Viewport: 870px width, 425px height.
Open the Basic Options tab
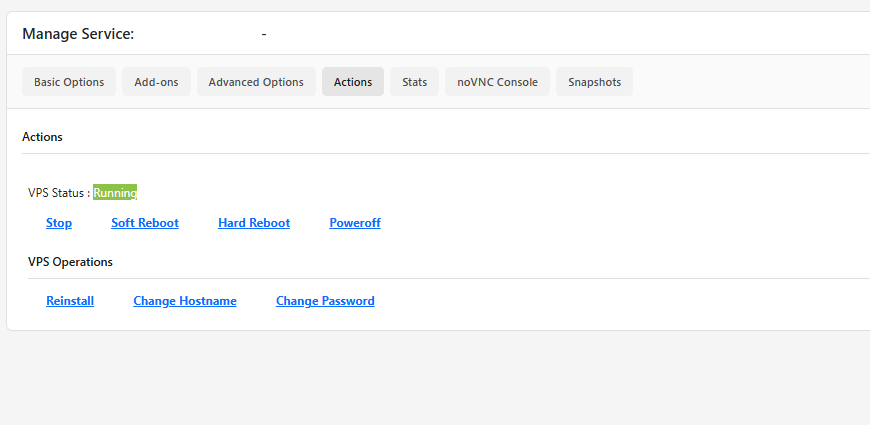point(69,82)
